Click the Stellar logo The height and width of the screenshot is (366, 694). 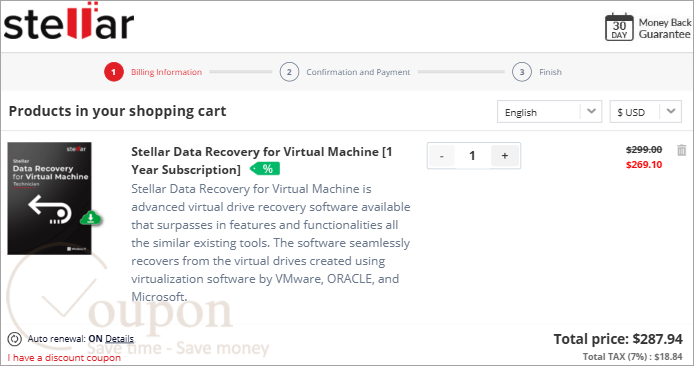[69, 21]
